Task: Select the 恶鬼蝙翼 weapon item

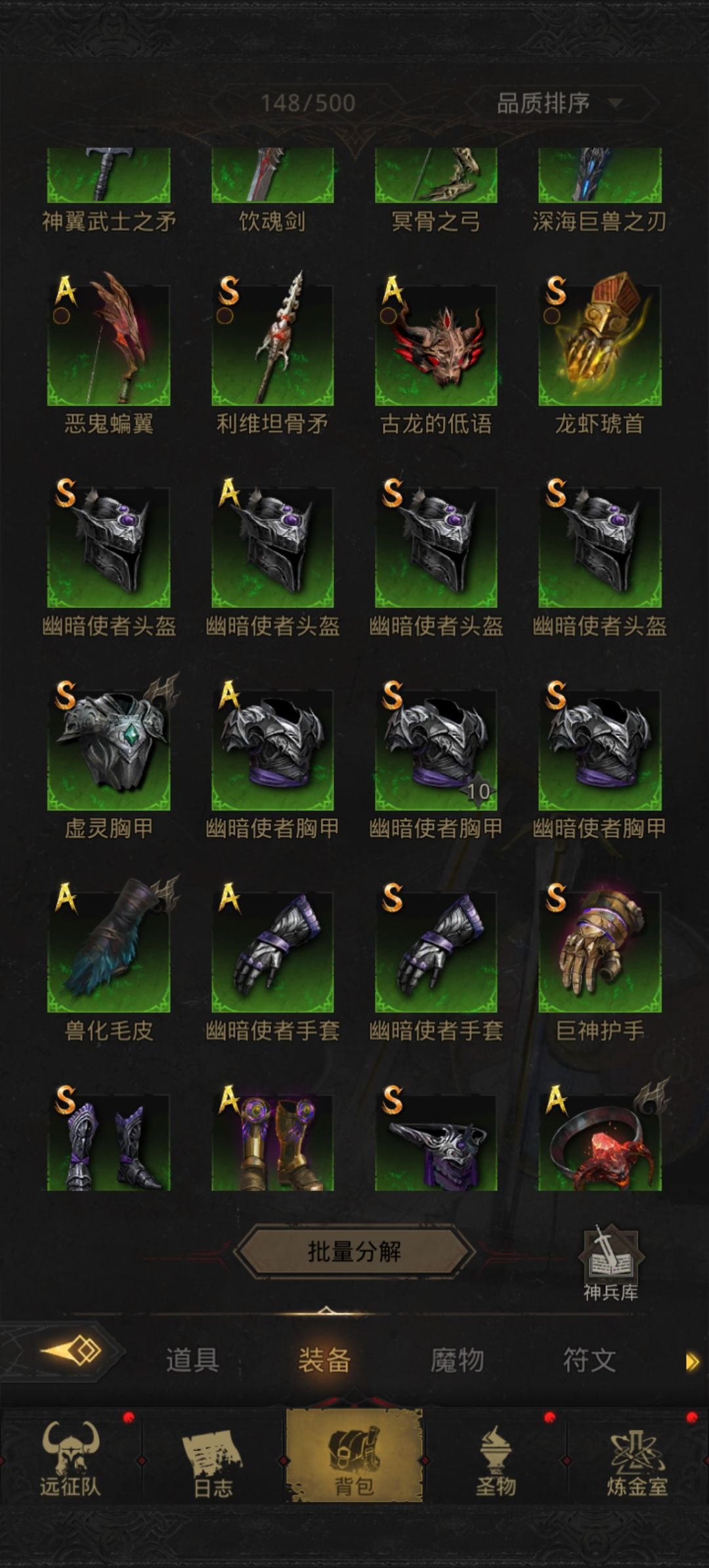Action: click(109, 345)
